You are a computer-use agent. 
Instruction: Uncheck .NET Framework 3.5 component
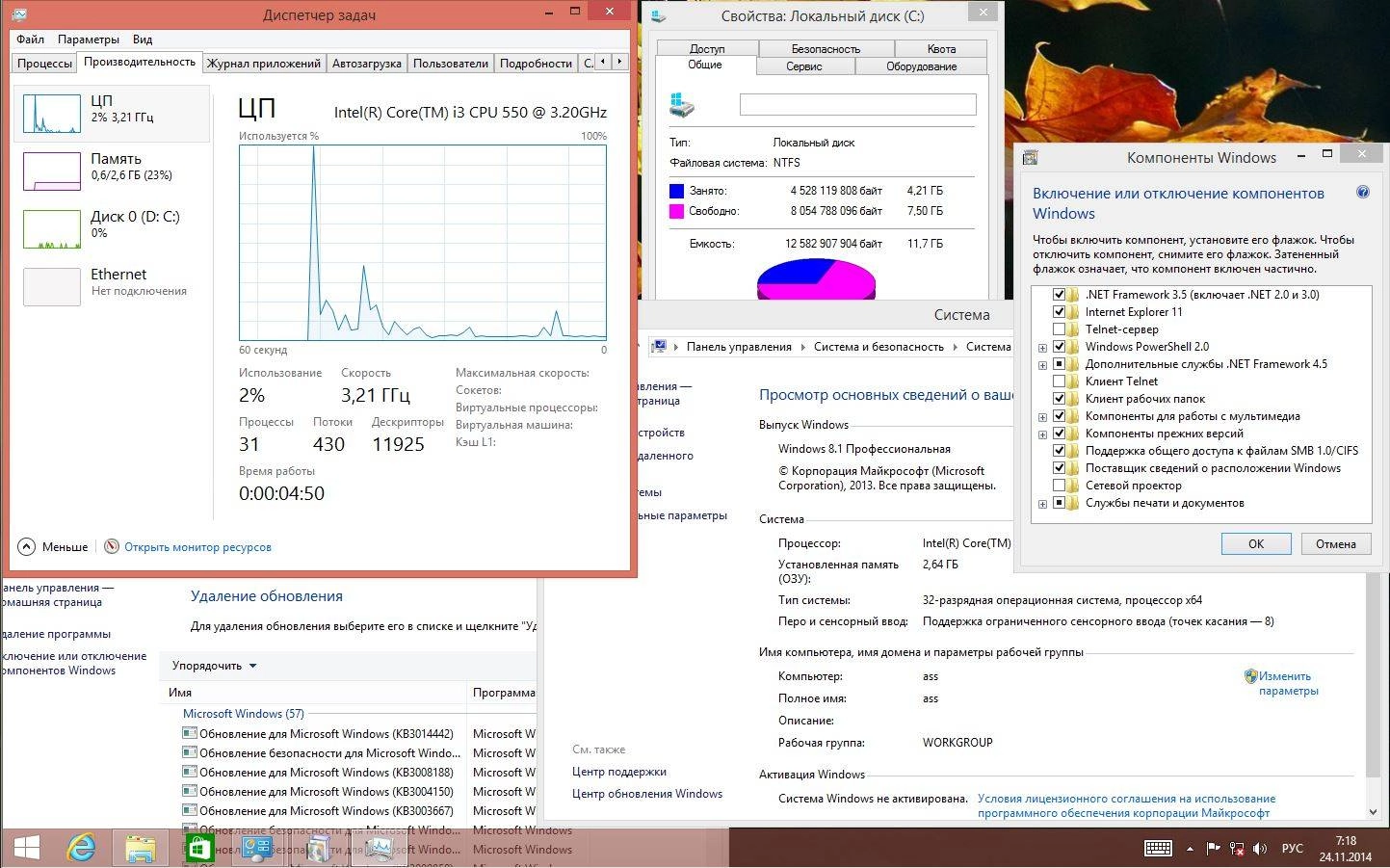(x=1059, y=294)
